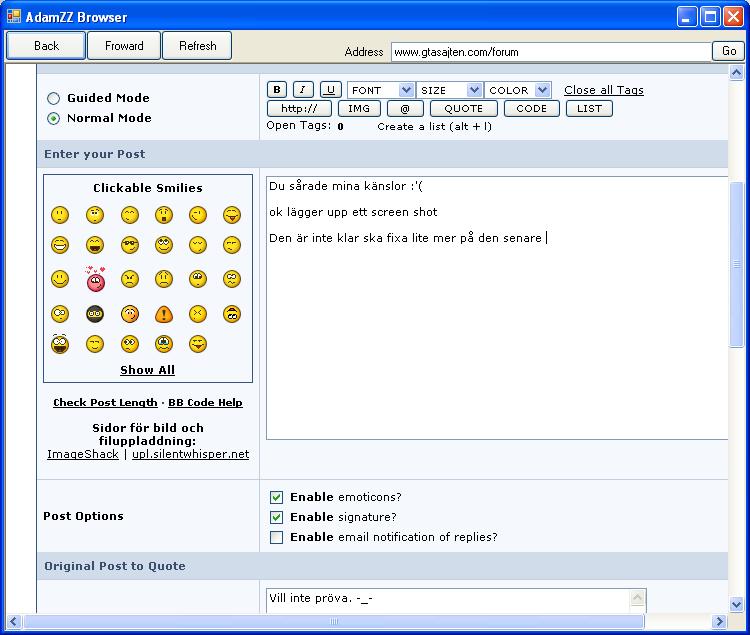This screenshot has width=750, height=635.
Task: Toggle Enable emoticons checkbox
Action: [x=276, y=497]
